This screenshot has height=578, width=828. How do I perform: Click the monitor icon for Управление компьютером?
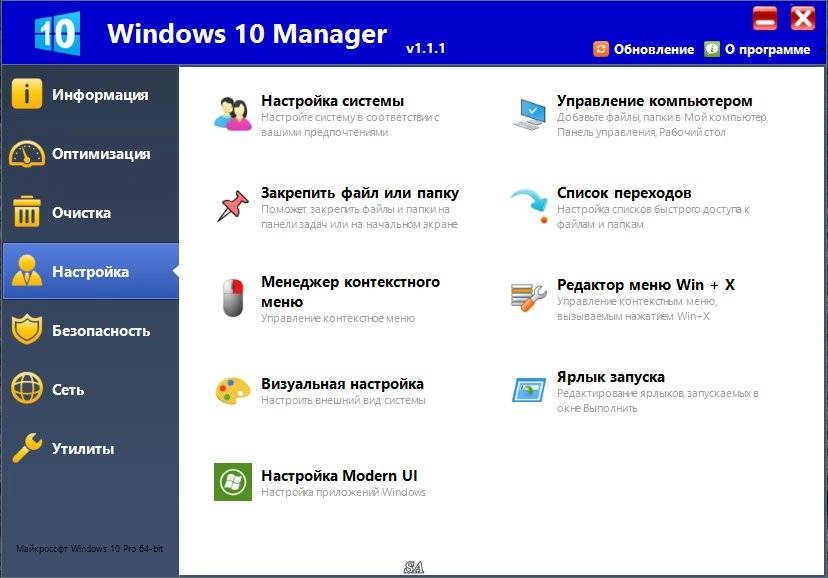(x=529, y=113)
